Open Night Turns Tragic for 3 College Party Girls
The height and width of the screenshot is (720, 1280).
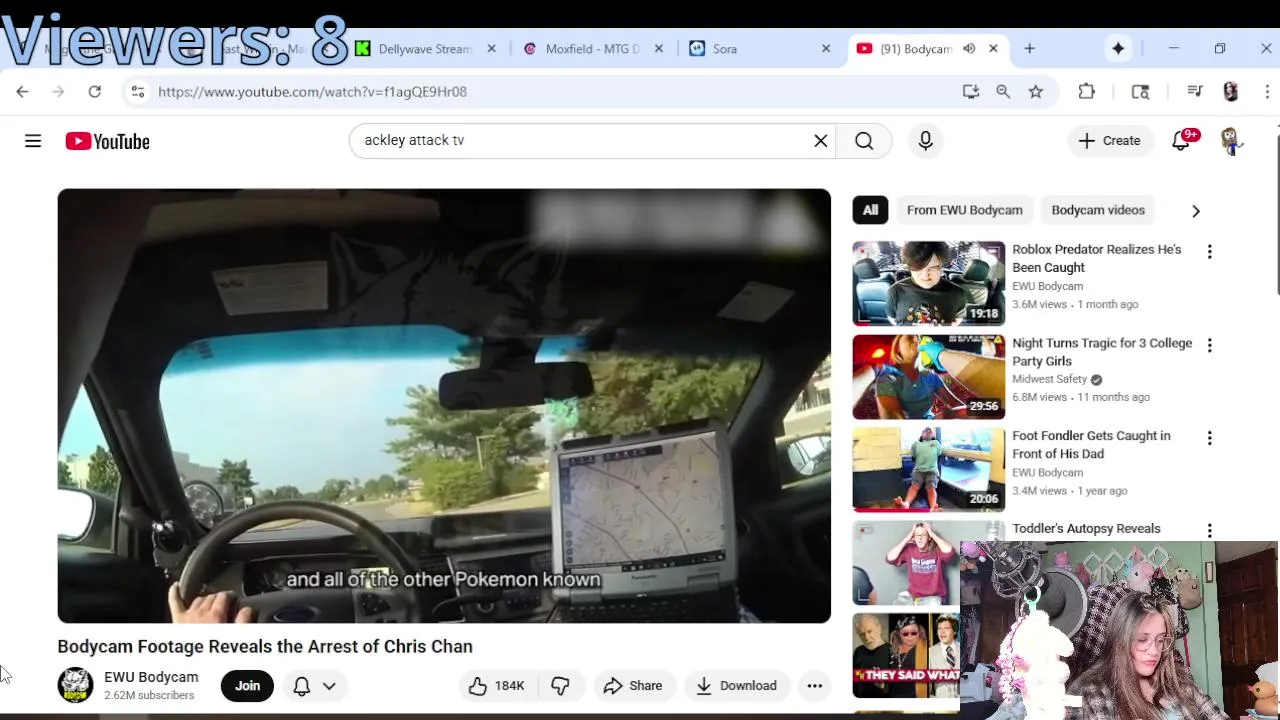coord(1102,352)
